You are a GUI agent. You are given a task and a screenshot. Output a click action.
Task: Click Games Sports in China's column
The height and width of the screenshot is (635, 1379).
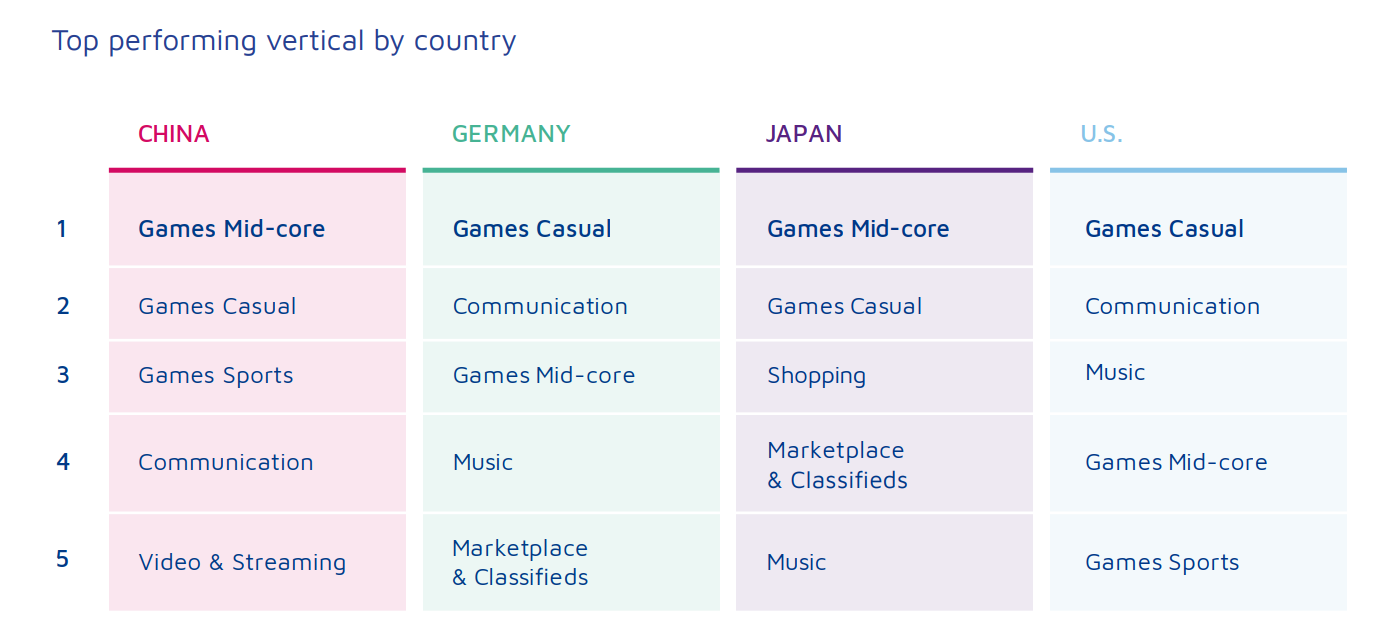click(x=216, y=376)
